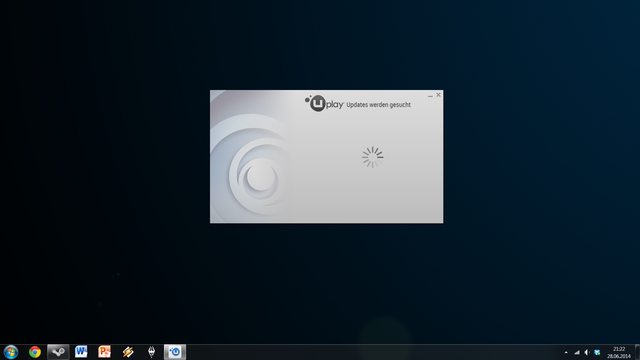
Task: Open the Windows Start menu orb
Action: click(x=11, y=352)
